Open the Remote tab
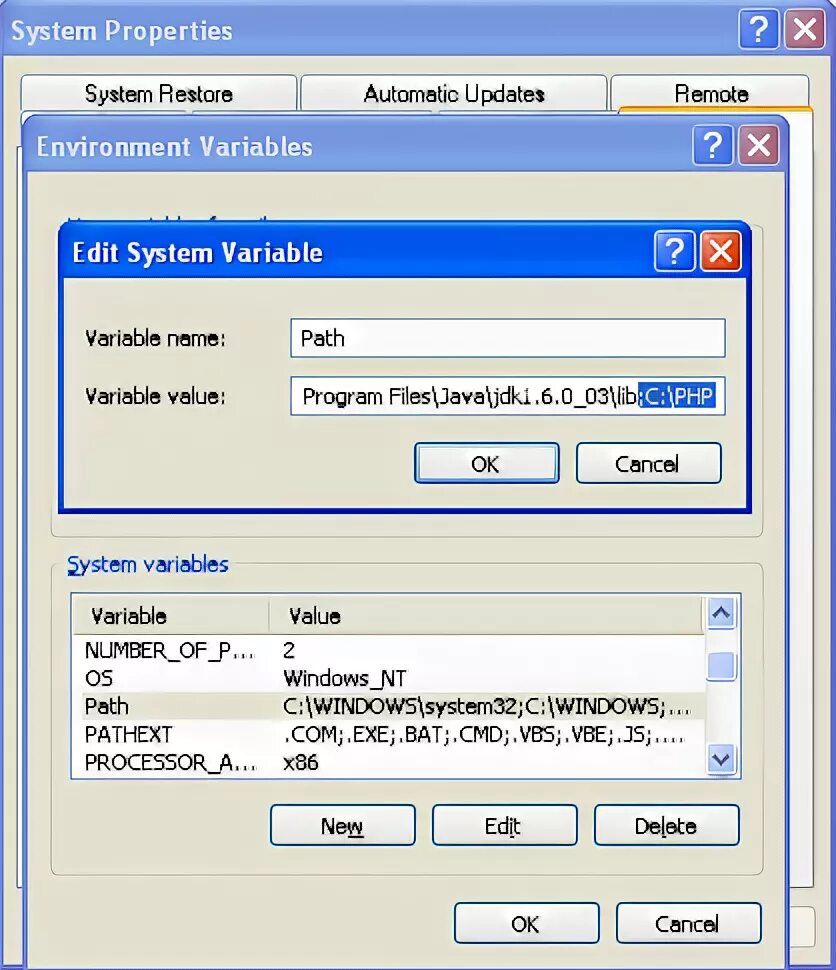The width and height of the screenshot is (836, 970). point(711,93)
